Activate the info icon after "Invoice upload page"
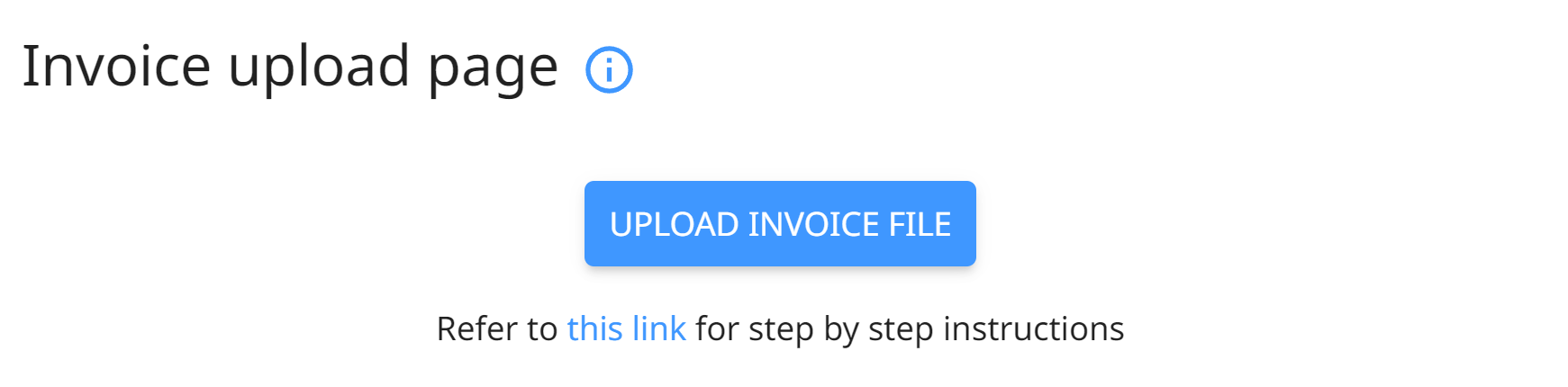Viewport: 1568px width, 387px height. click(610, 70)
